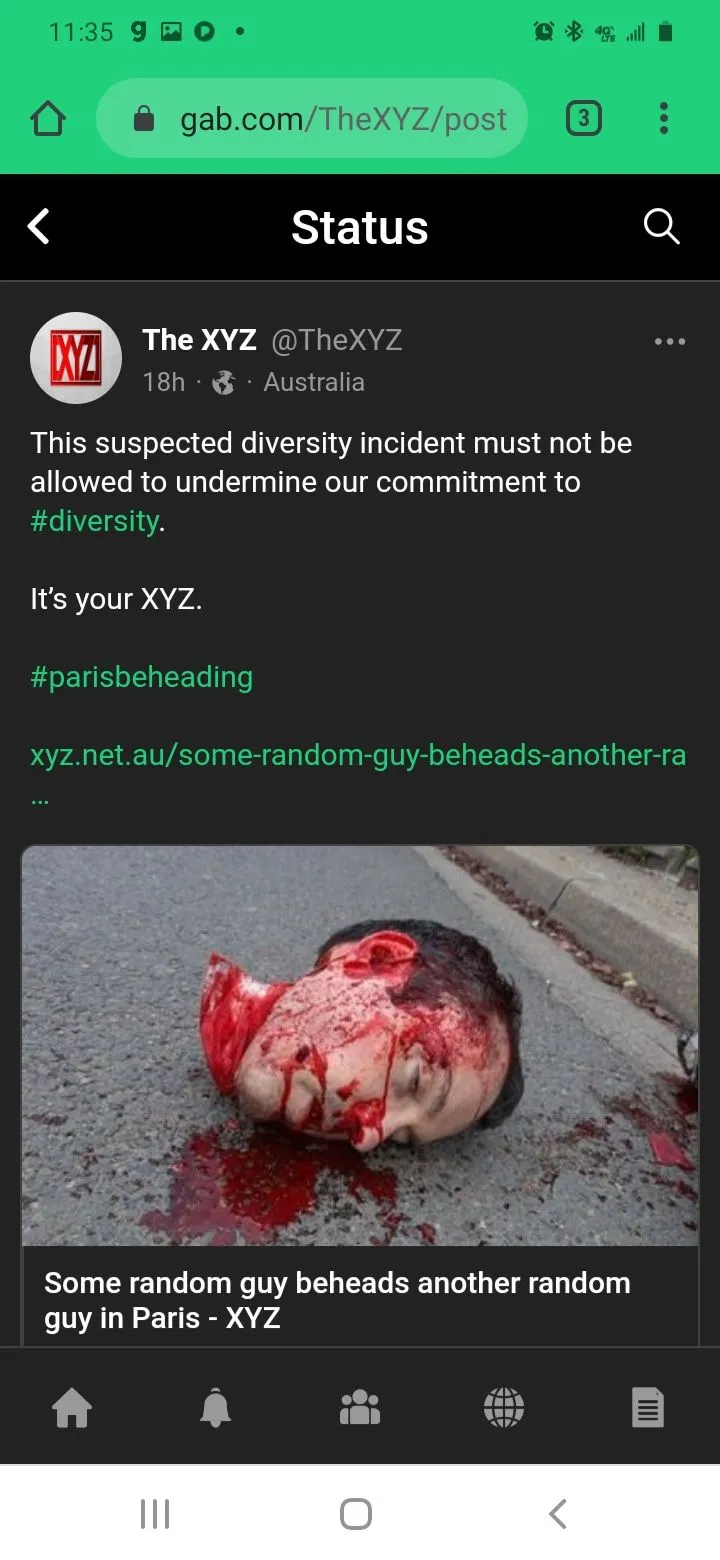
Task: Open Notifications bell tab
Action: [216, 1408]
